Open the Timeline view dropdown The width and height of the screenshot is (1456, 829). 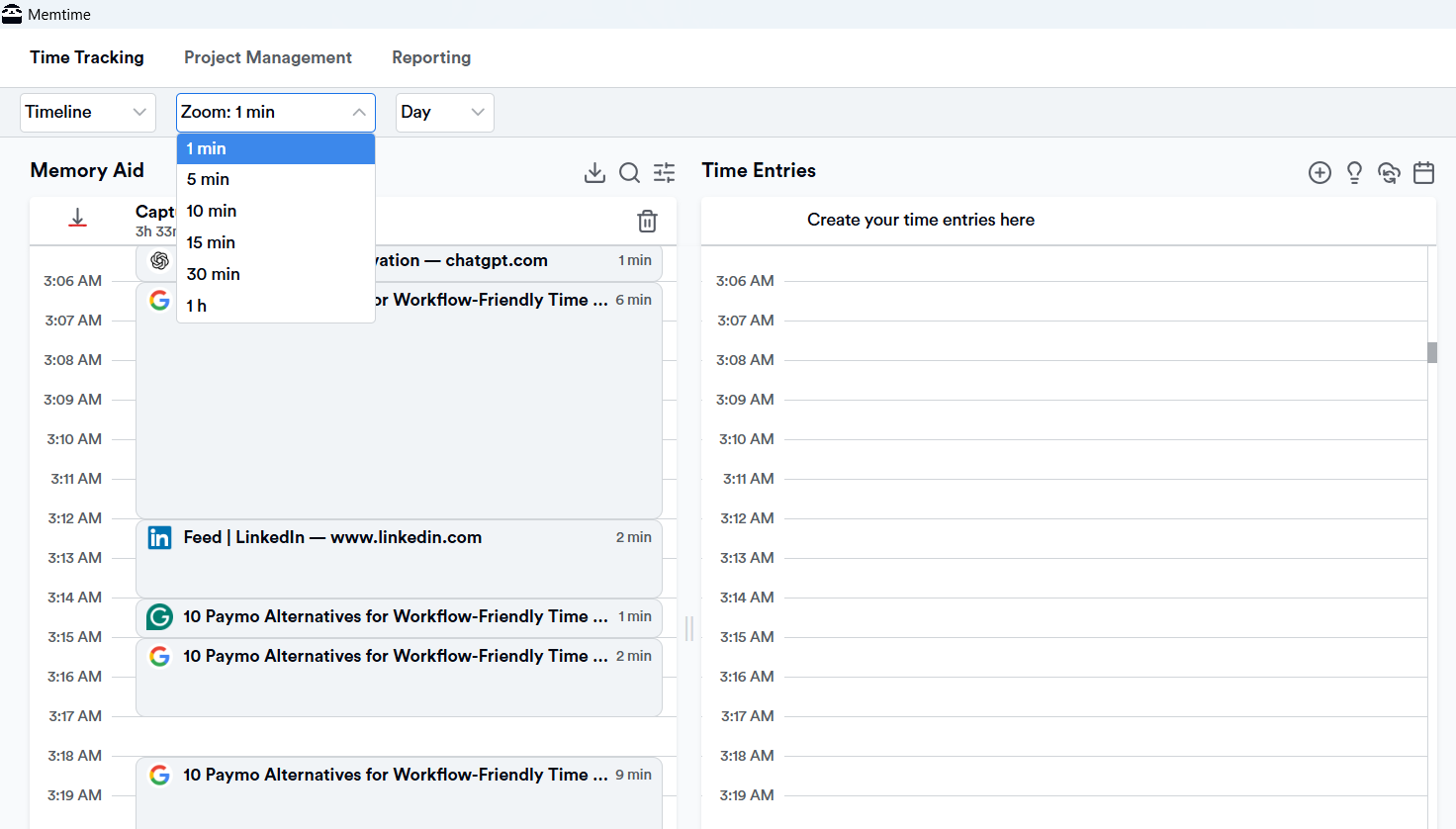tap(87, 112)
